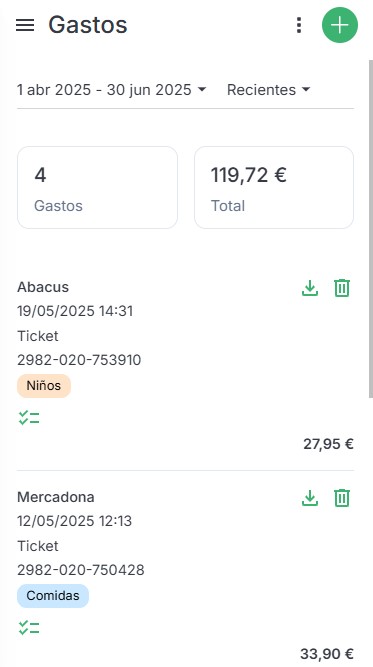The height and width of the screenshot is (667, 373).
Task: Click the 119,72 € Total card
Action: click(x=274, y=188)
